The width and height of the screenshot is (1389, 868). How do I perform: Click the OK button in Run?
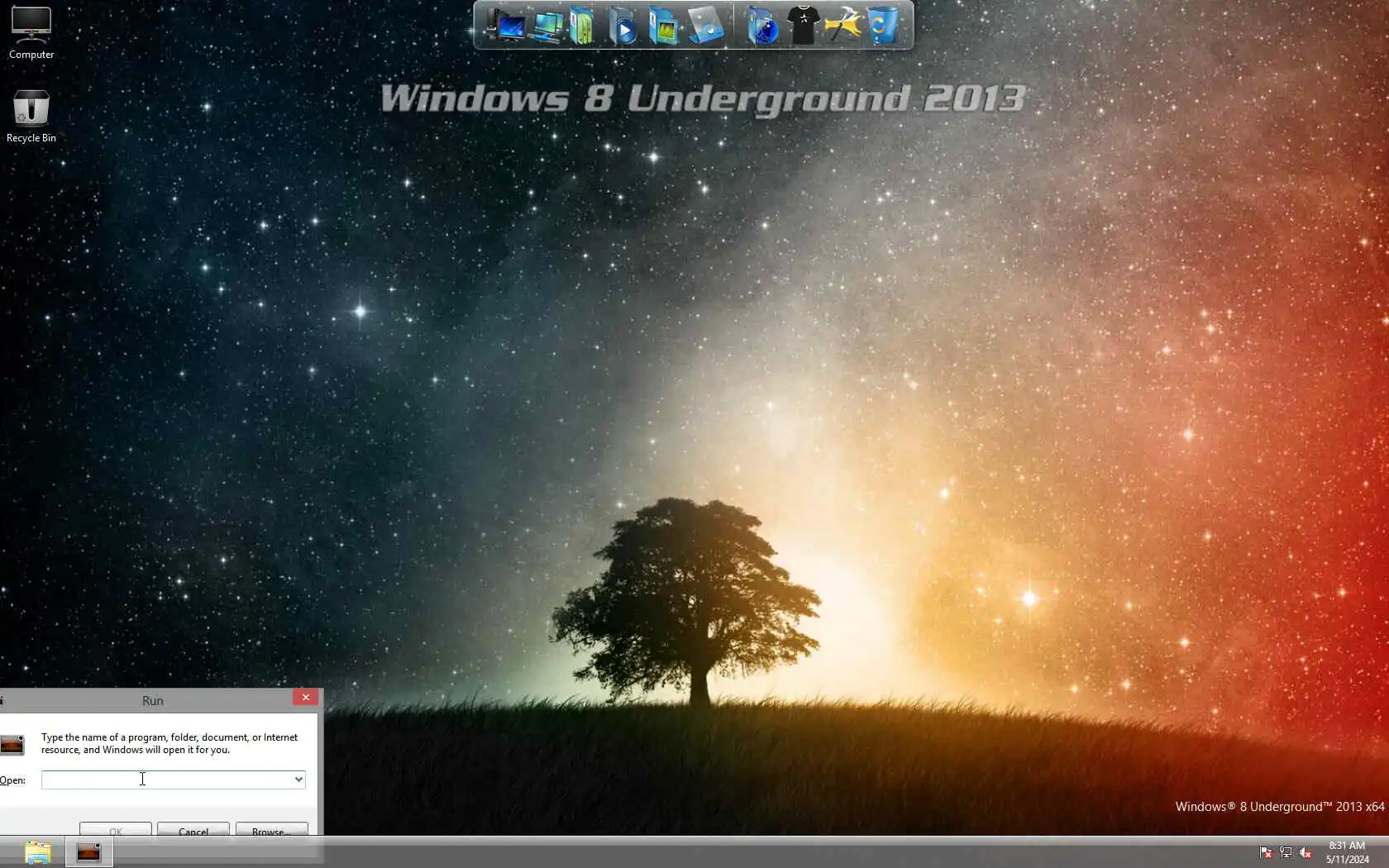116,830
